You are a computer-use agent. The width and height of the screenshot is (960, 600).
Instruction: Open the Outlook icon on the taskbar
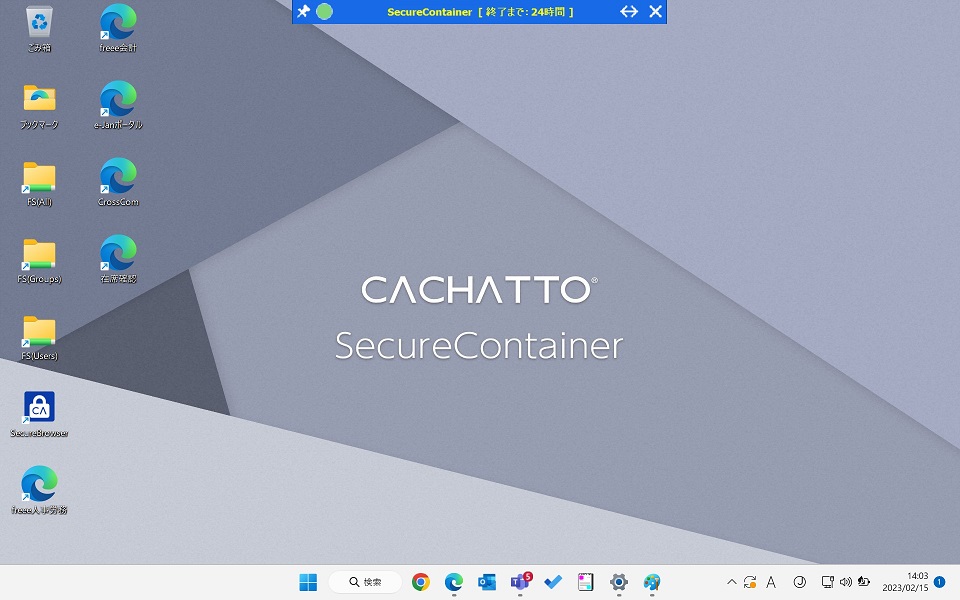click(x=486, y=581)
